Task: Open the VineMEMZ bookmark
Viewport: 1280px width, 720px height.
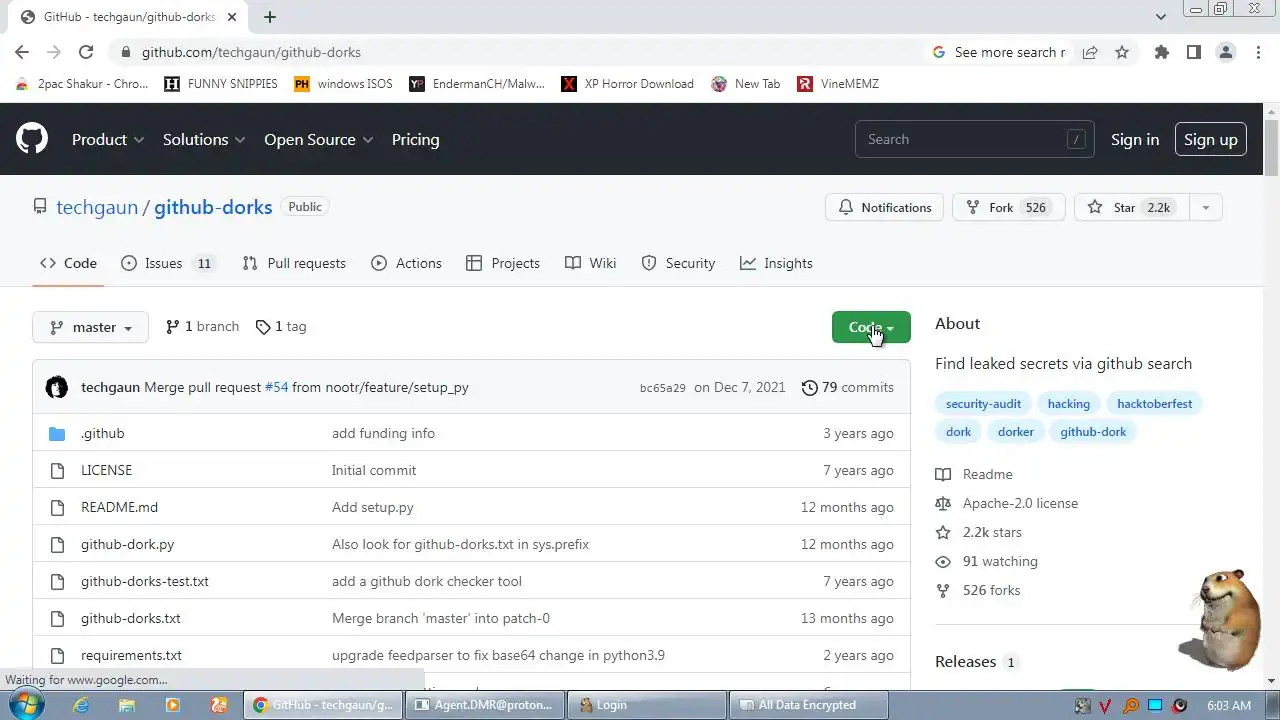Action: coord(838,84)
